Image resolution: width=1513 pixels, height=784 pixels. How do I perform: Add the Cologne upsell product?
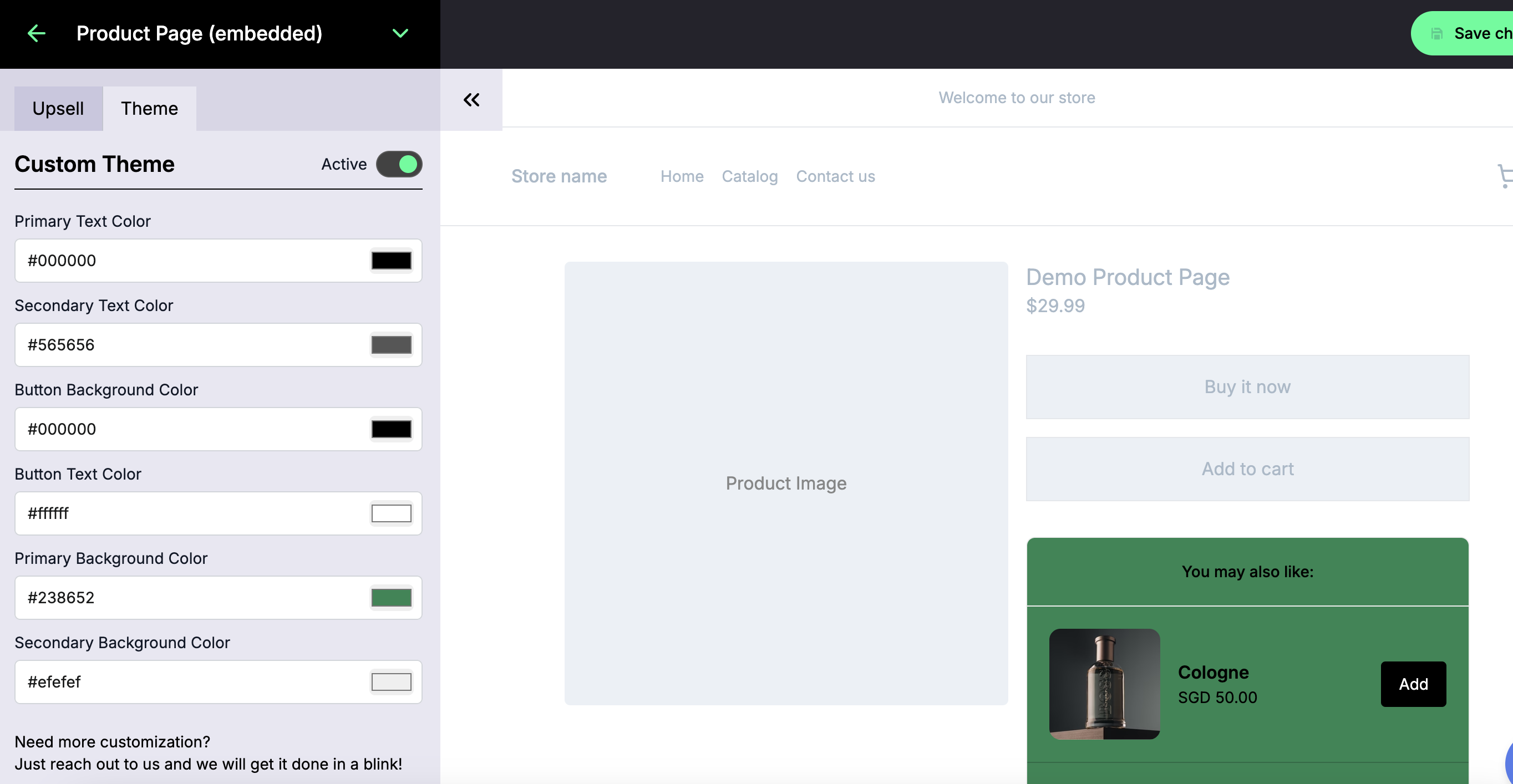click(x=1413, y=684)
